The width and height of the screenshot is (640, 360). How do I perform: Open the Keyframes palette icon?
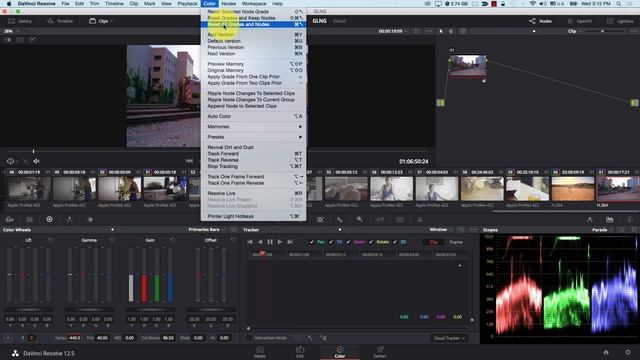point(590,220)
